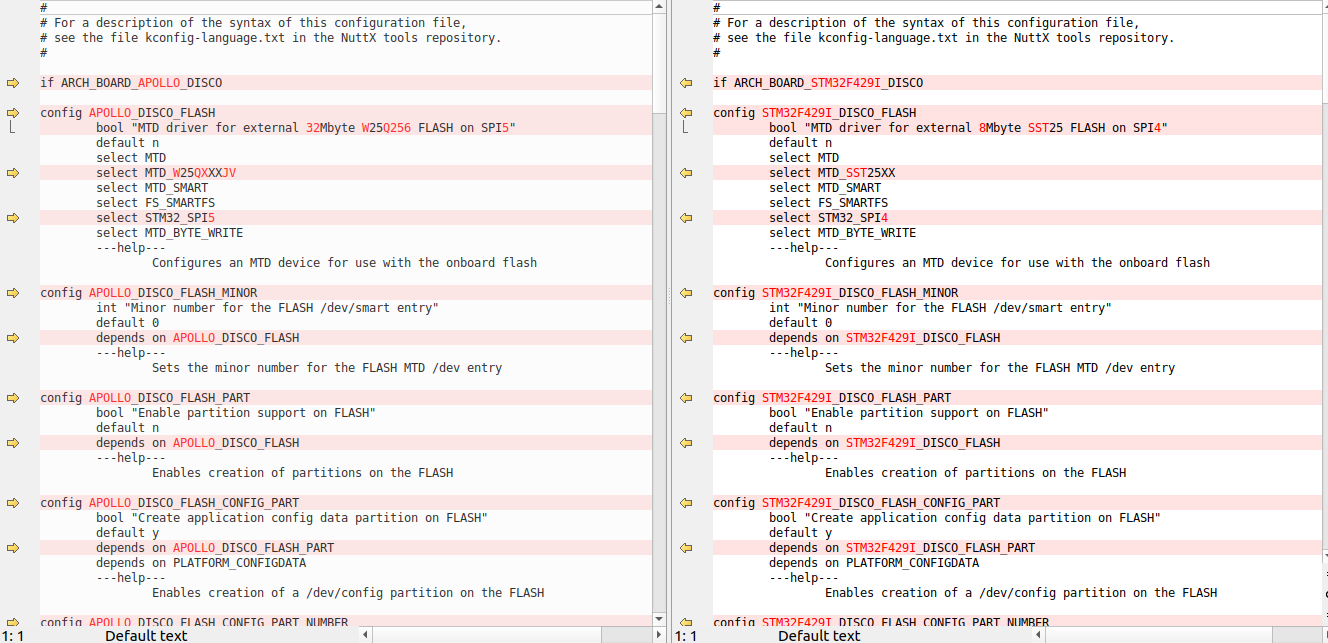Click right arrow beside 'select STM32_SPI4'
This screenshot has width=1328, height=643.
pyautogui.click(x=686, y=218)
